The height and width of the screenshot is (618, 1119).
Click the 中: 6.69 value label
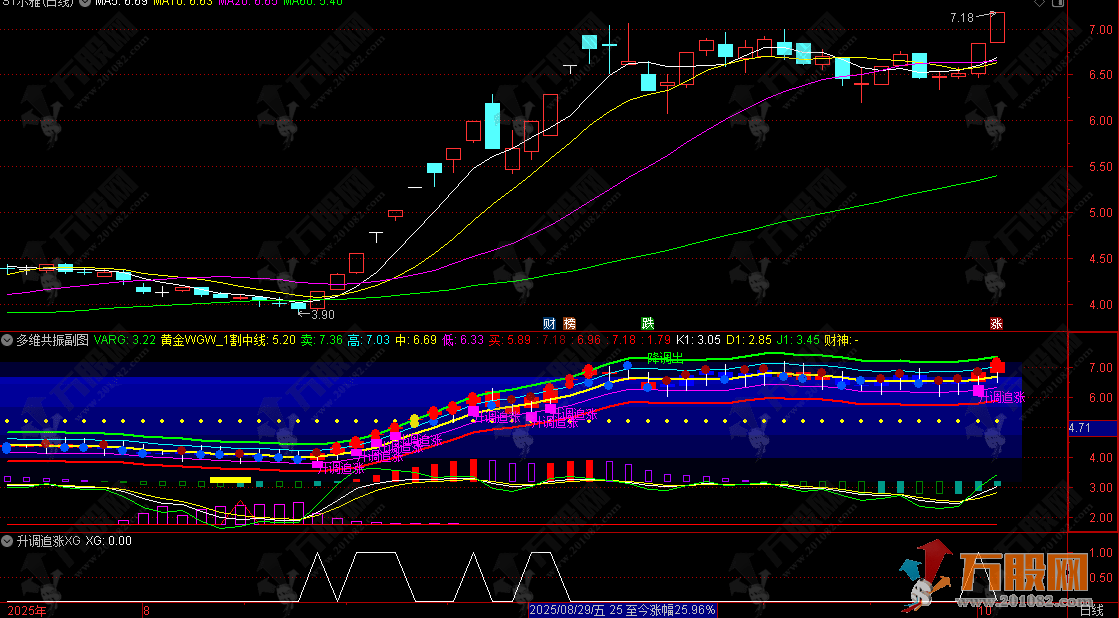(x=416, y=340)
